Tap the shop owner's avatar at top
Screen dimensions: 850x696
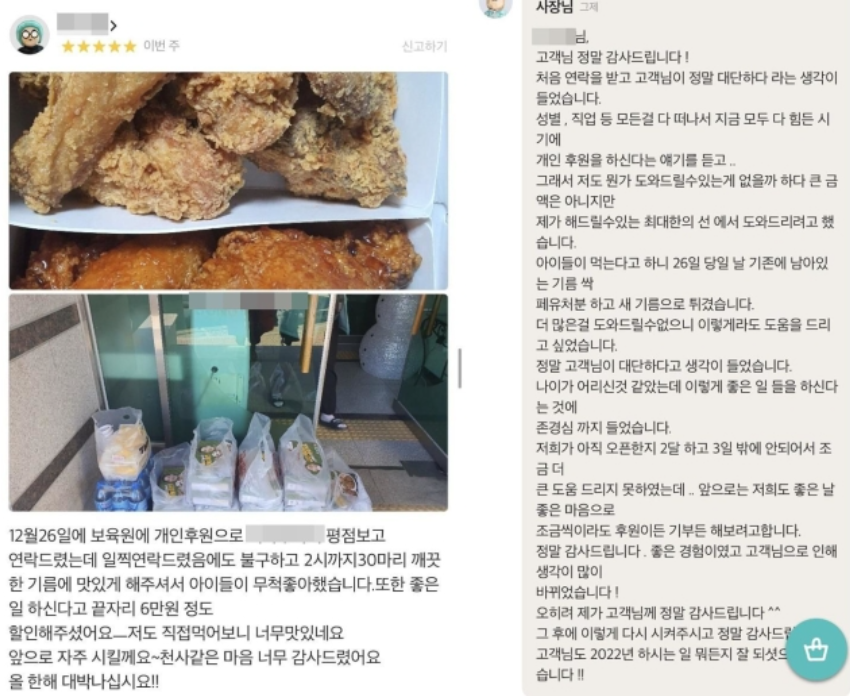495,8
